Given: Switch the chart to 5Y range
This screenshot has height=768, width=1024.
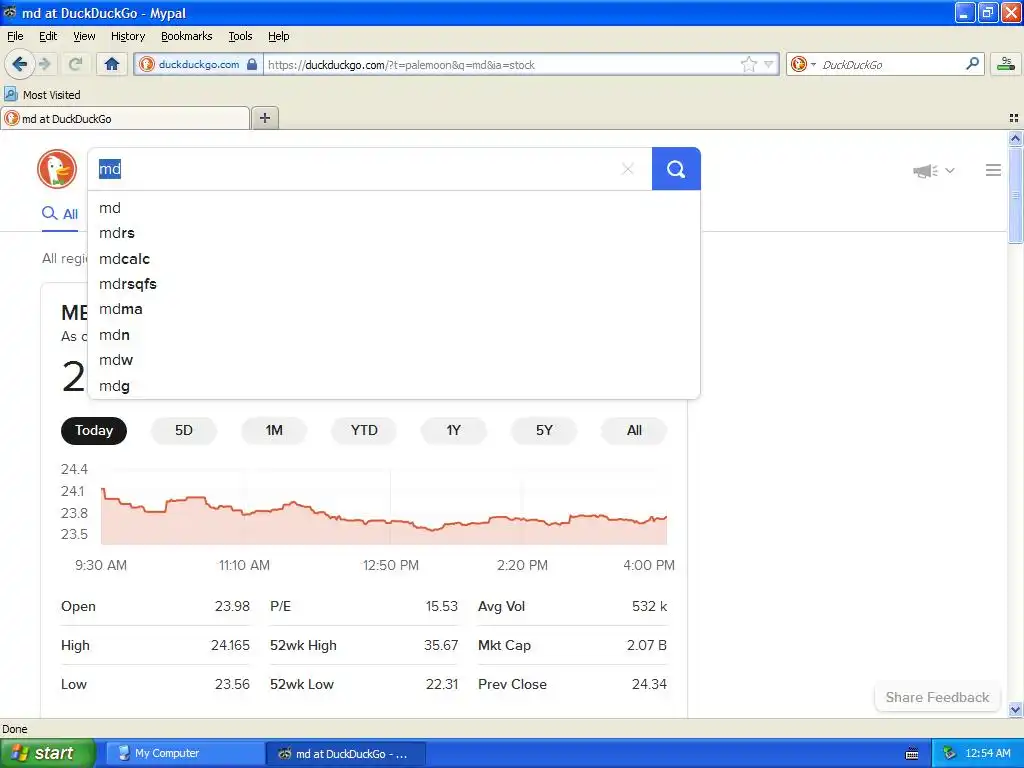Looking at the screenshot, I should (544, 430).
